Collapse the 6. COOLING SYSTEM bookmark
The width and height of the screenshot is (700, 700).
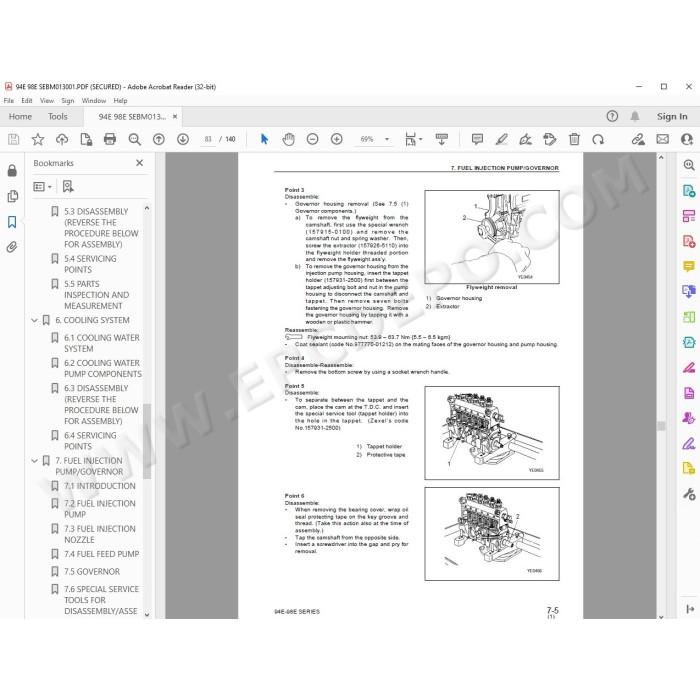click(x=34, y=320)
